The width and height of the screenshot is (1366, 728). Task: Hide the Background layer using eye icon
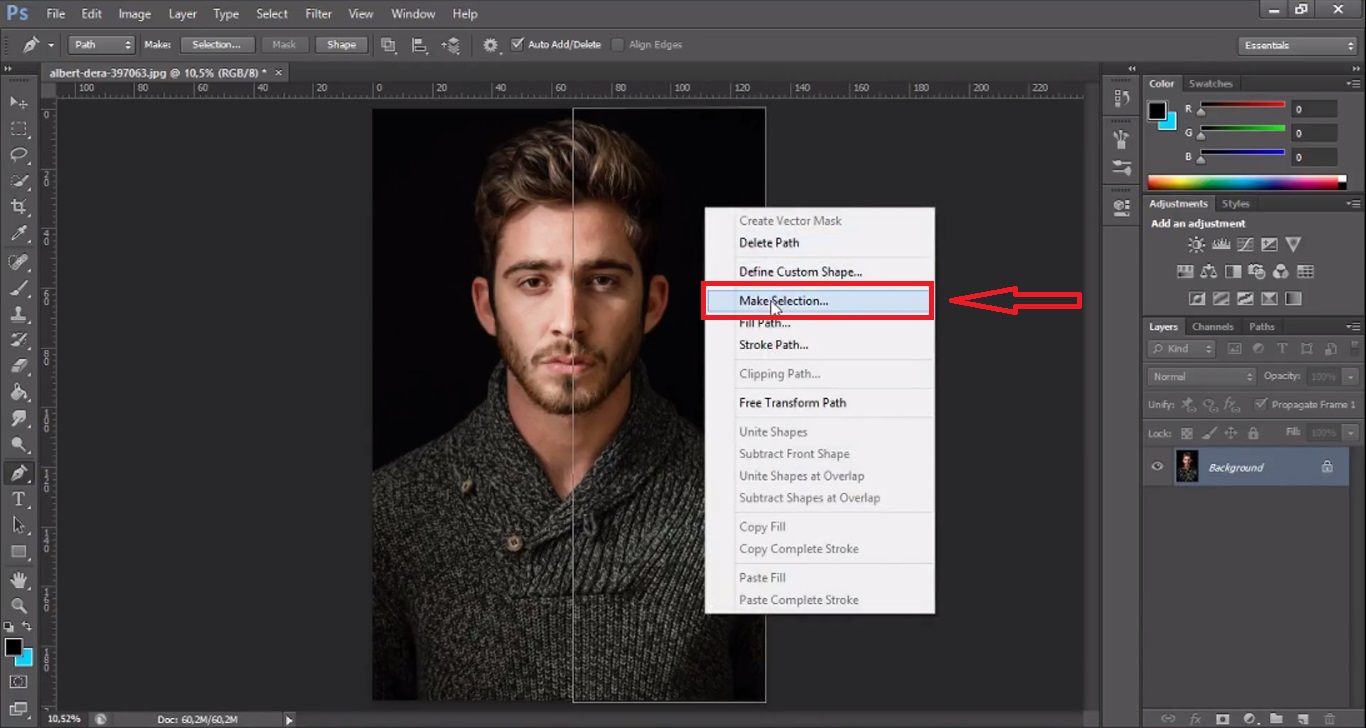(x=1158, y=467)
